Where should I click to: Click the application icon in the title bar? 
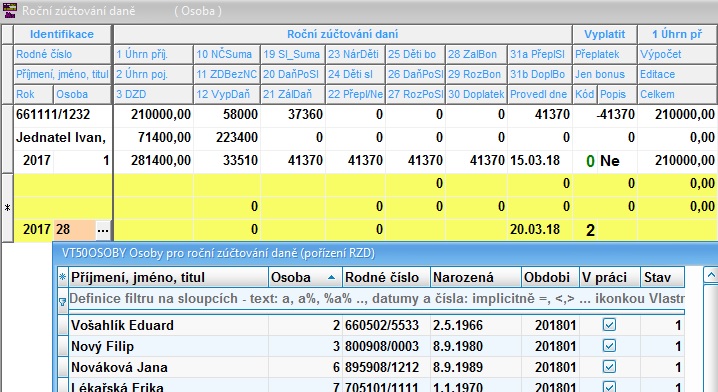[x=10, y=10]
